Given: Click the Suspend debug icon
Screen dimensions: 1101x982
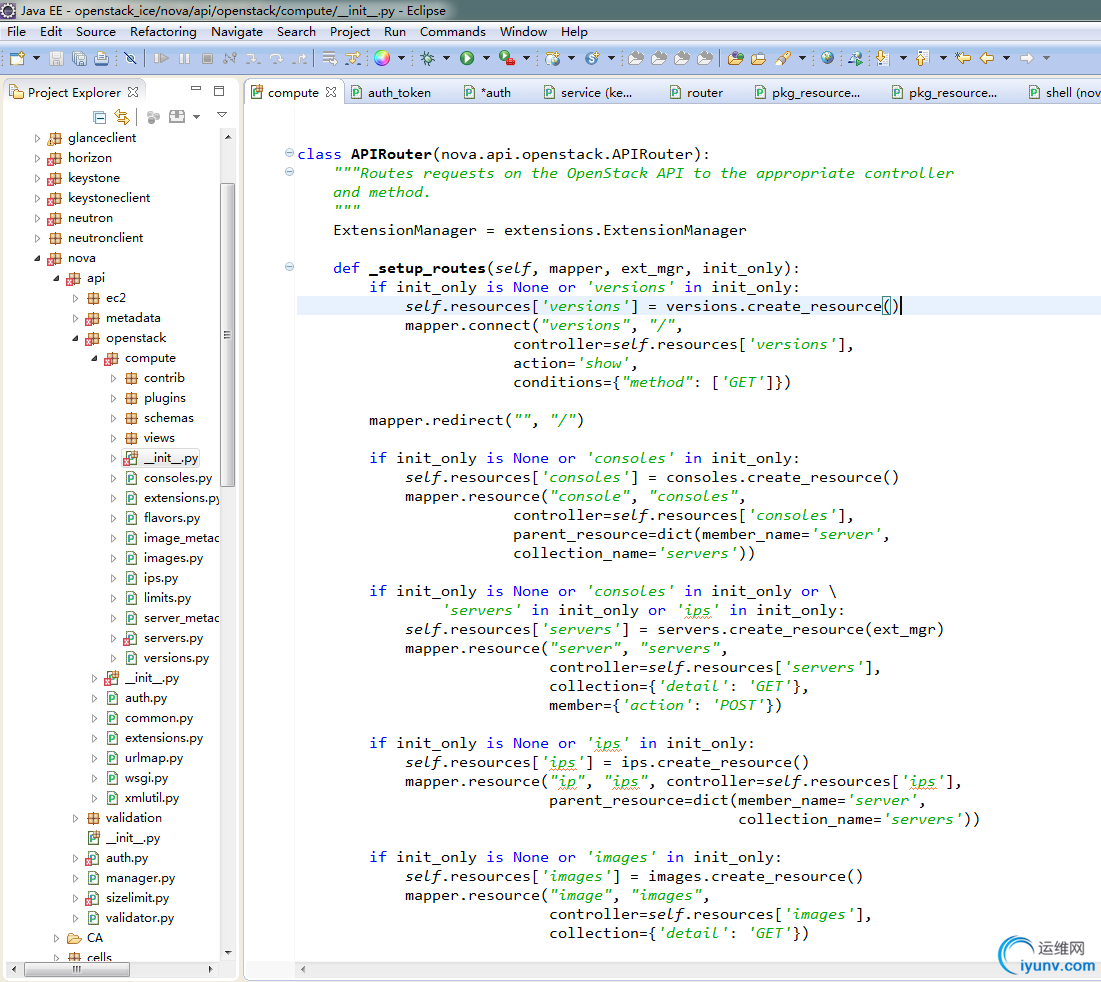Looking at the screenshot, I should pyautogui.click(x=185, y=58).
